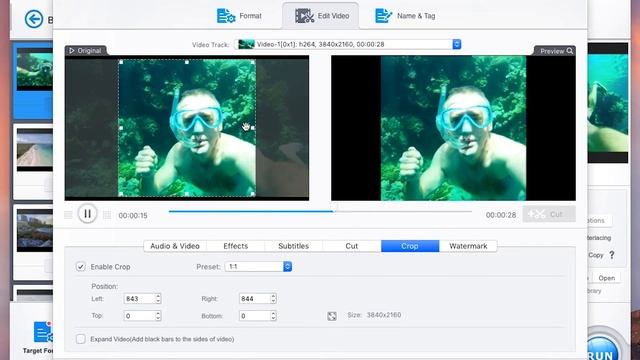Image resolution: width=640 pixels, height=360 pixels.
Task: Enable the Expand Video checkbox
Action: (x=81, y=339)
